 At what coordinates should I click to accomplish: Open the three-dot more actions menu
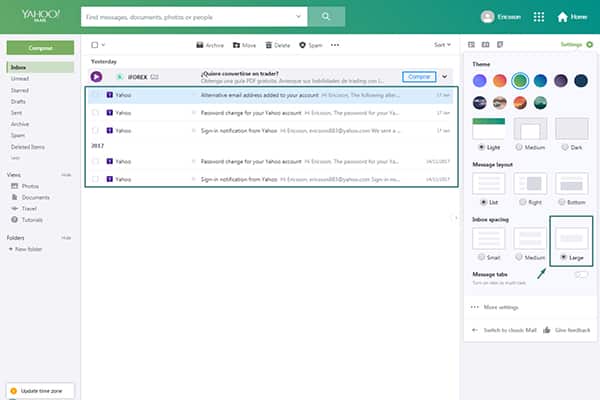335,45
